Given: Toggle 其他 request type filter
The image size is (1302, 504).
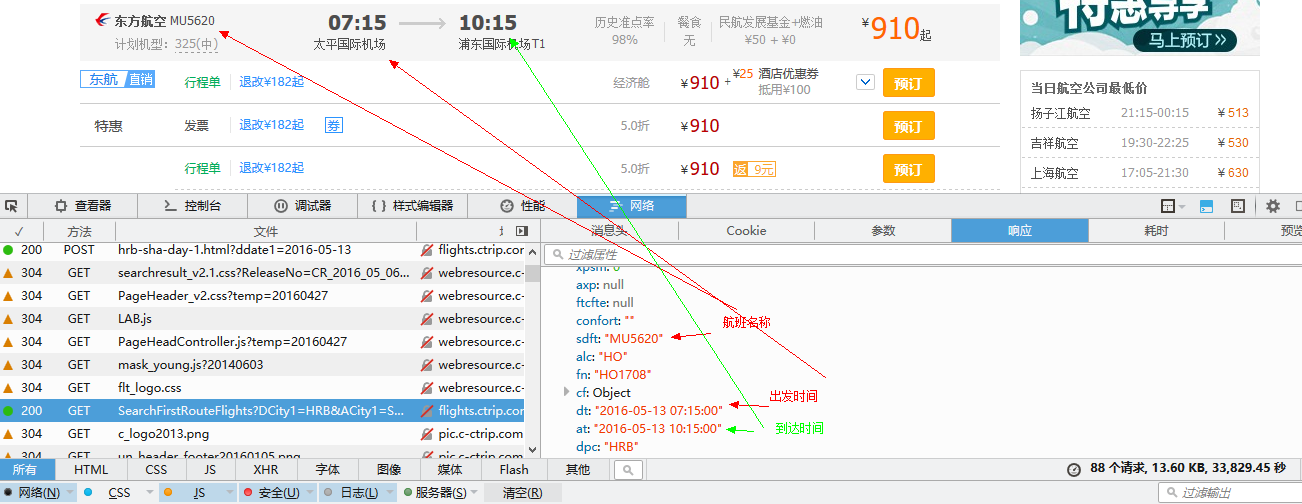Looking at the screenshot, I should coord(577,469).
